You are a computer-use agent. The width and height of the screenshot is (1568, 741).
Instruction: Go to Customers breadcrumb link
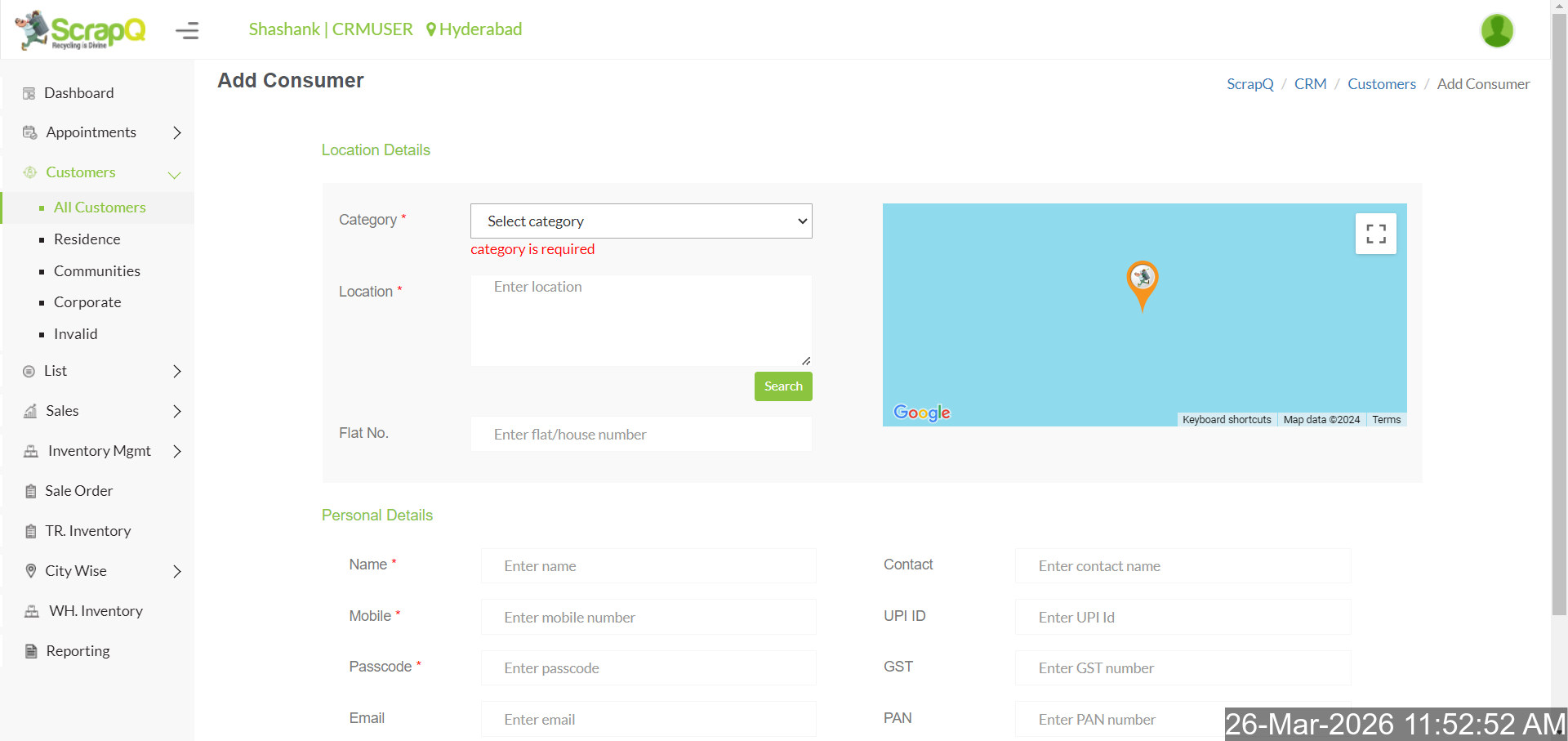1381,84
